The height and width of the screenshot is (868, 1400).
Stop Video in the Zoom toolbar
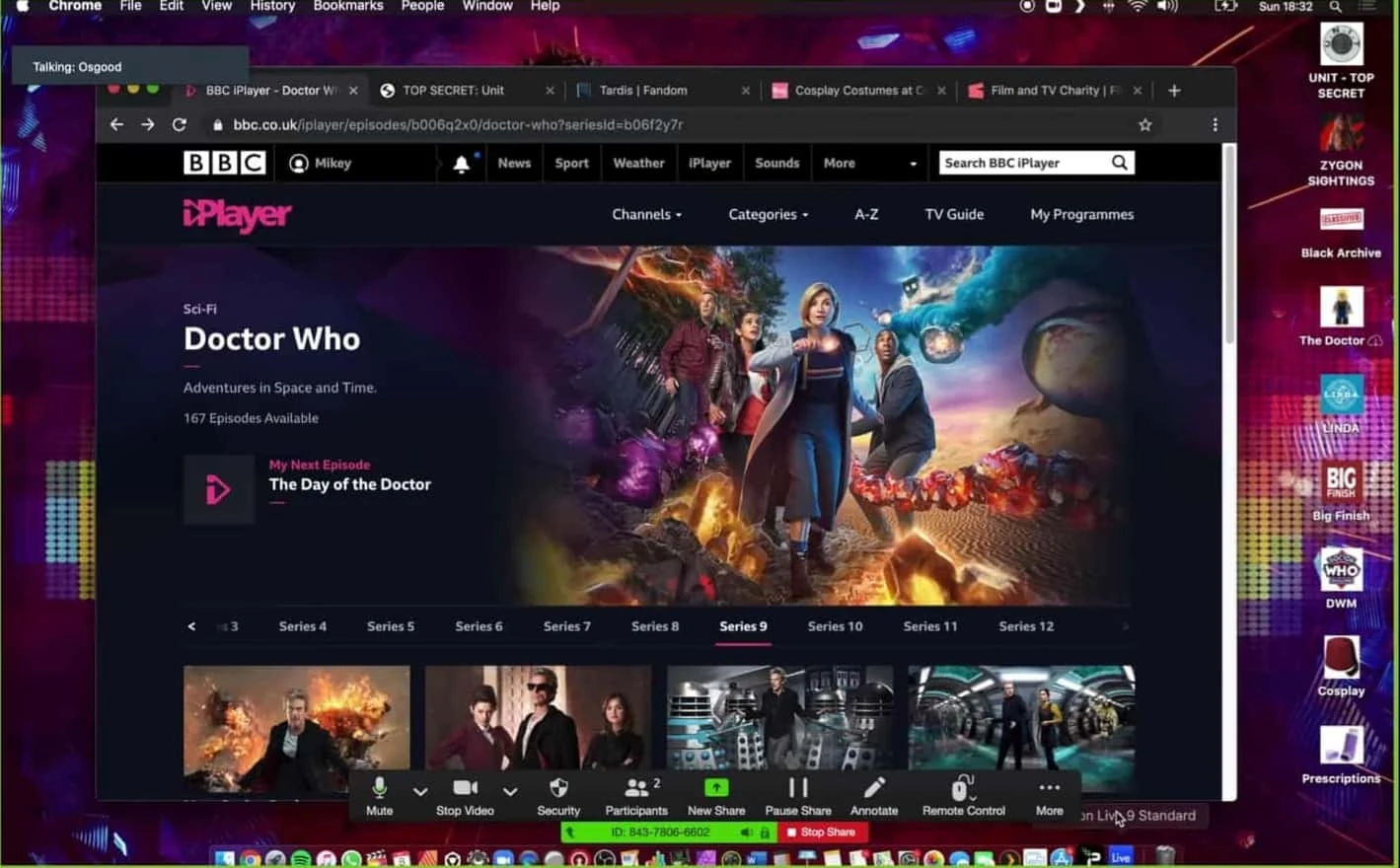pyautogui.click(x=465, y=797)
